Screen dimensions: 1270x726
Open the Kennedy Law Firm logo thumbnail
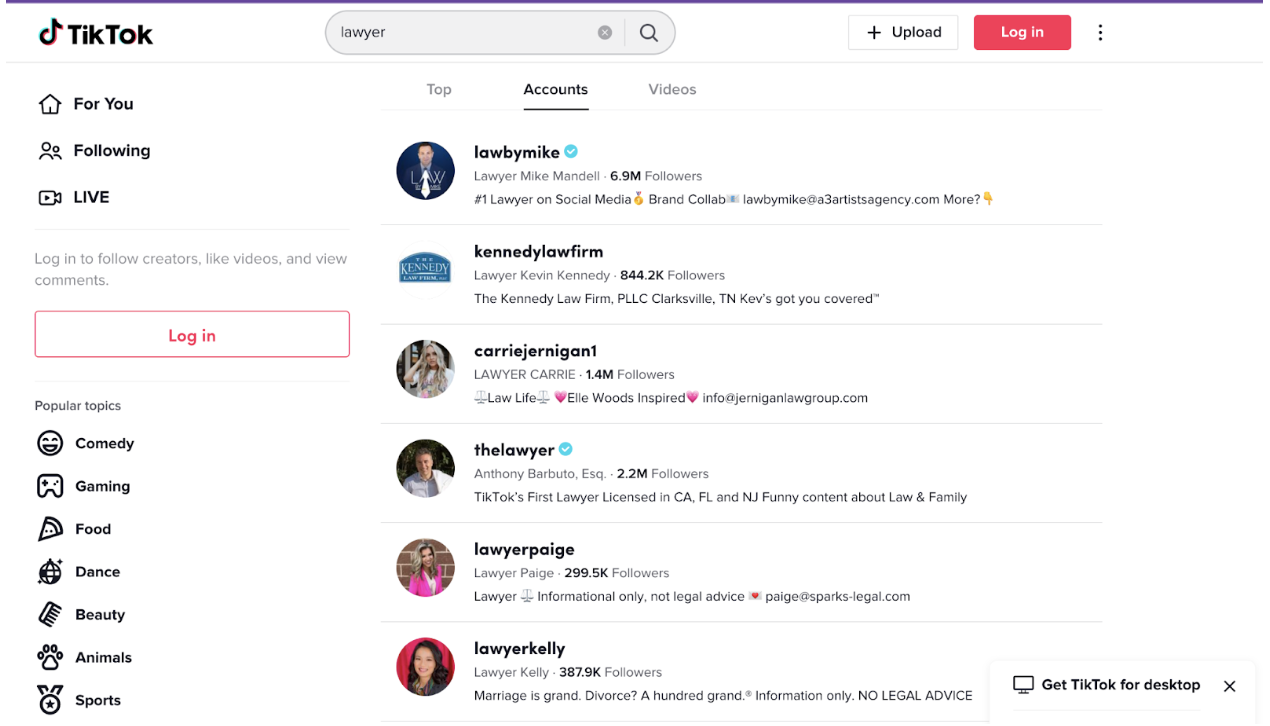pyautogui.click(x=426, y=270)
